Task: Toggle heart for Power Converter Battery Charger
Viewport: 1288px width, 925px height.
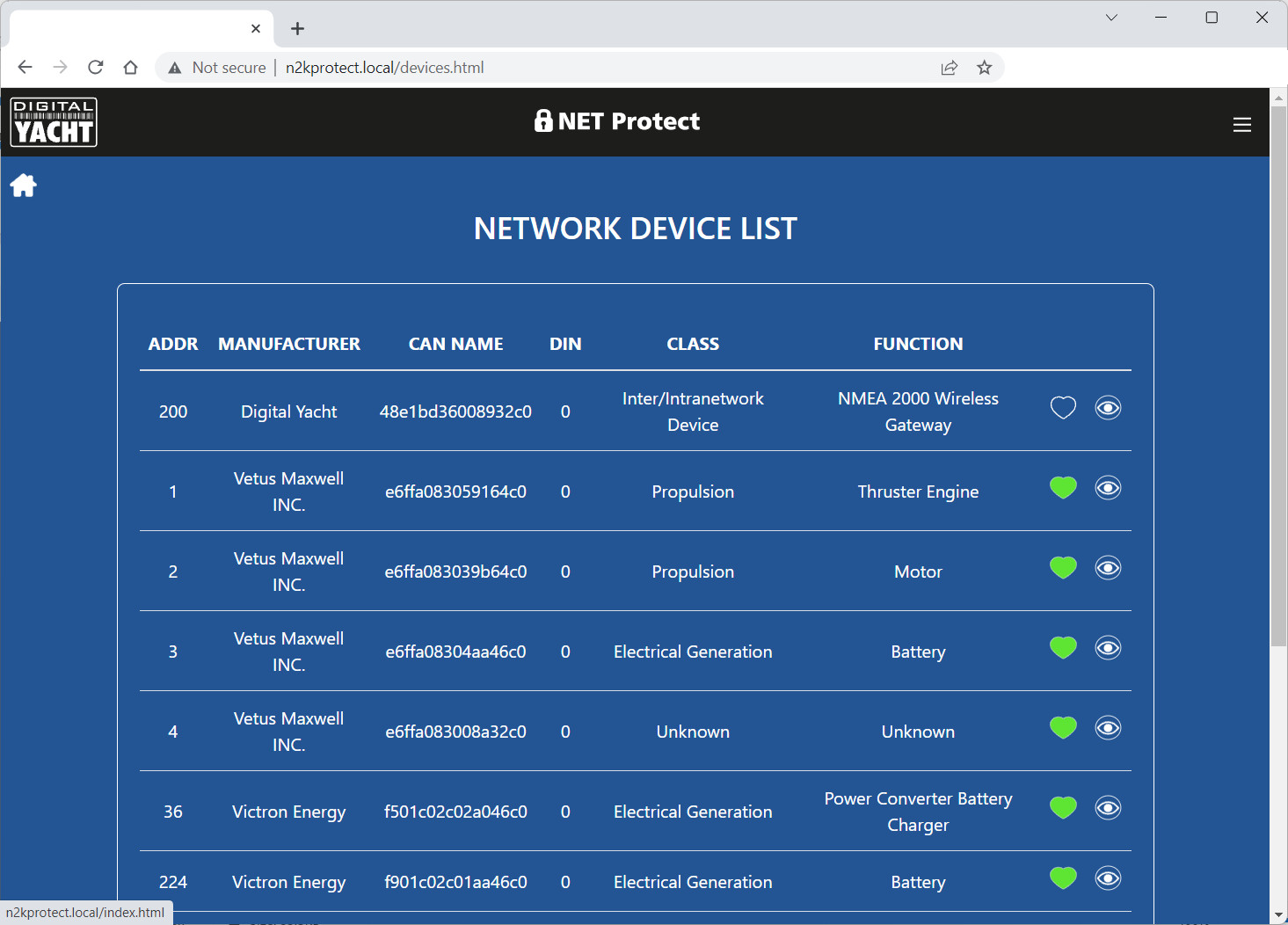Action: pos(1063,808)
